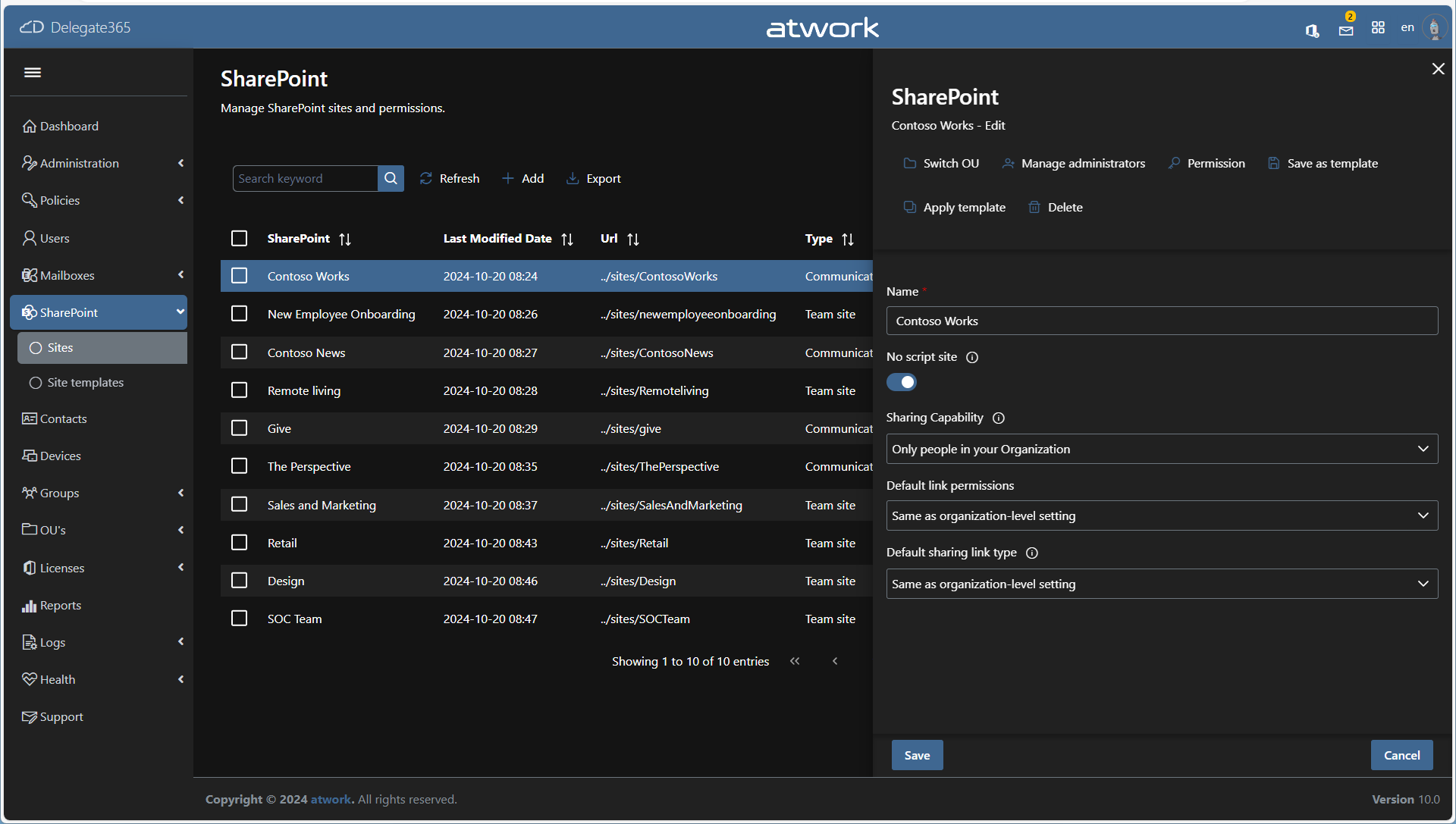Viewport: 1456px width, 824px height.
Task: Open the Sharing Capability dropdown
Action: pos(1162,449)
